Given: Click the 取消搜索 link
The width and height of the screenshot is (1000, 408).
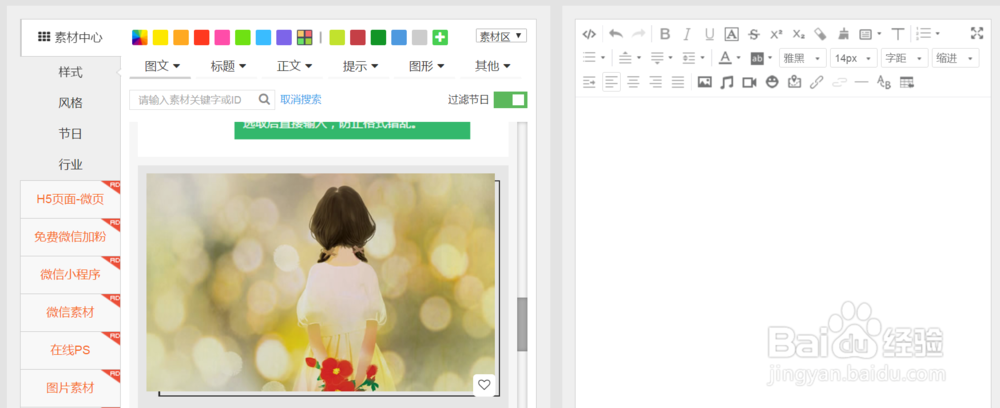Looking at the screenshot, I should click(x=301, y=99).
